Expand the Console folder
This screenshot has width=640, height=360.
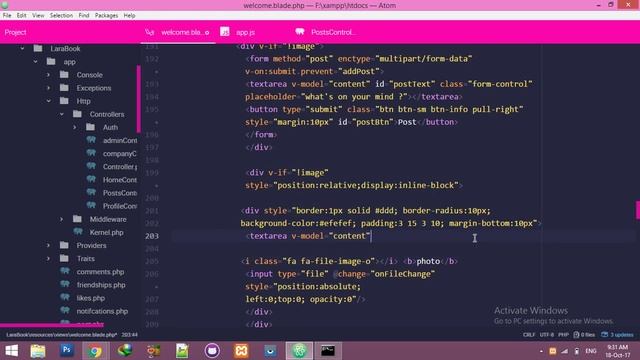click(x=49, y=75)
